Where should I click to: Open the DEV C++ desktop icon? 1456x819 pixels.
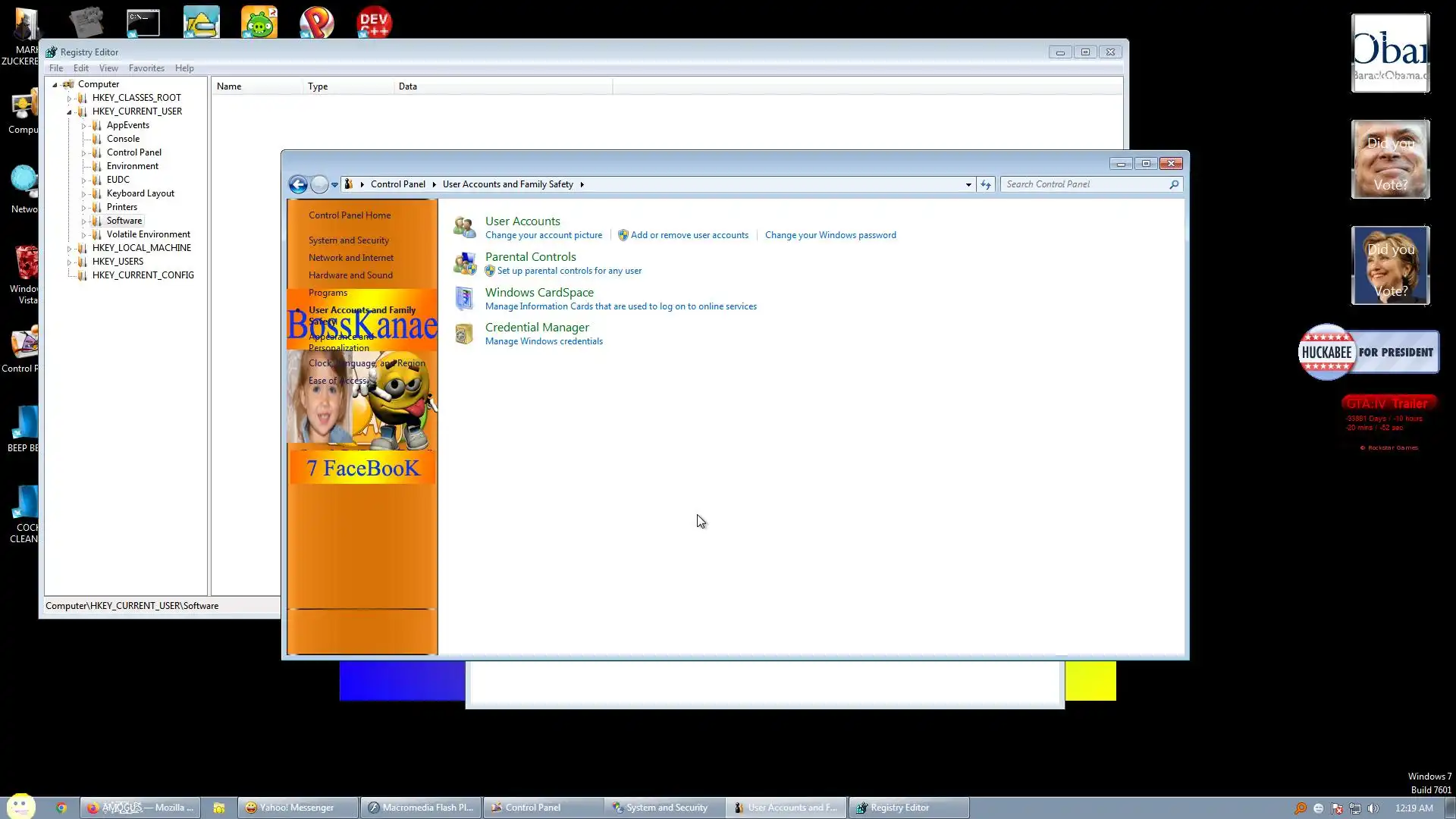click(374, 22)
